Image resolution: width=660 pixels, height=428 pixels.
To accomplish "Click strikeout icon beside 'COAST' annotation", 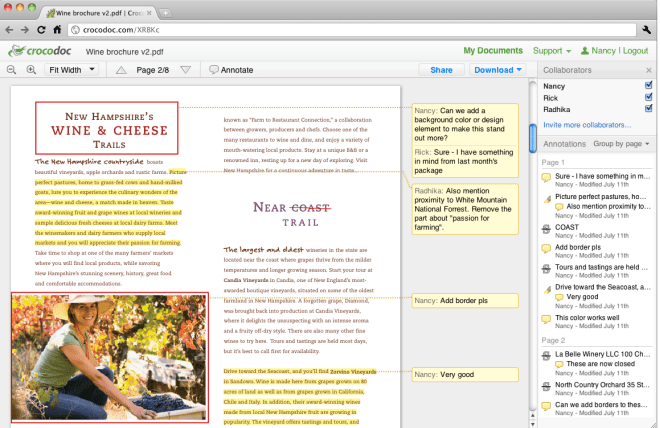I will [x=546, y=229].
